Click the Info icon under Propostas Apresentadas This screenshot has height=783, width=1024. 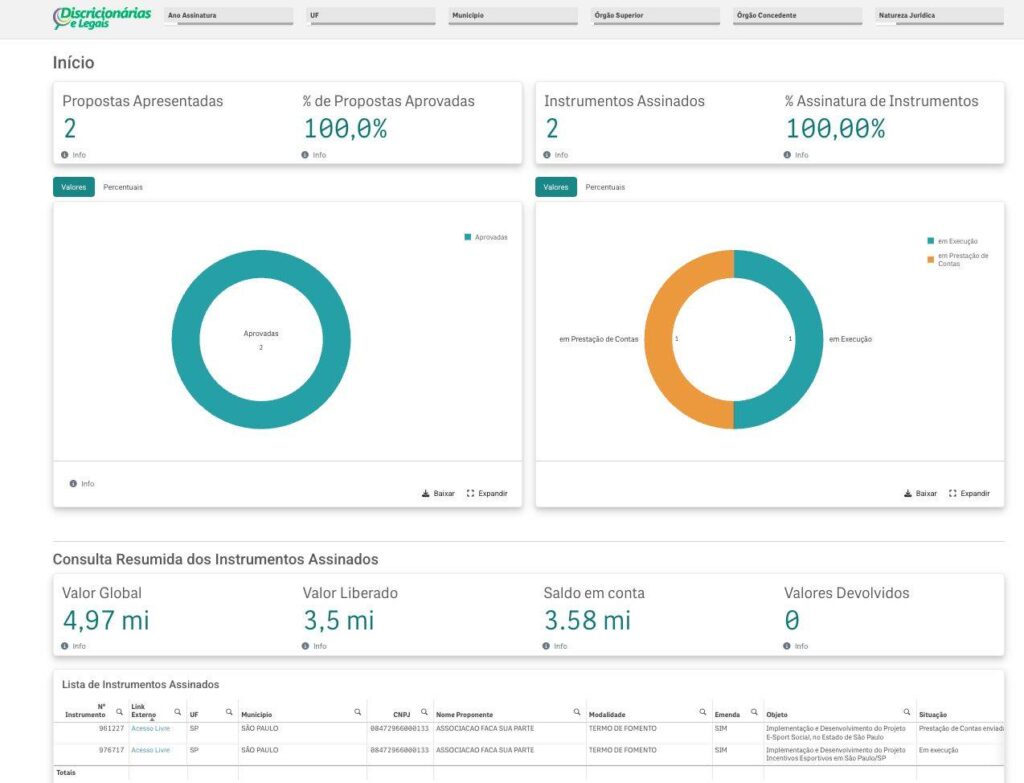66,155
